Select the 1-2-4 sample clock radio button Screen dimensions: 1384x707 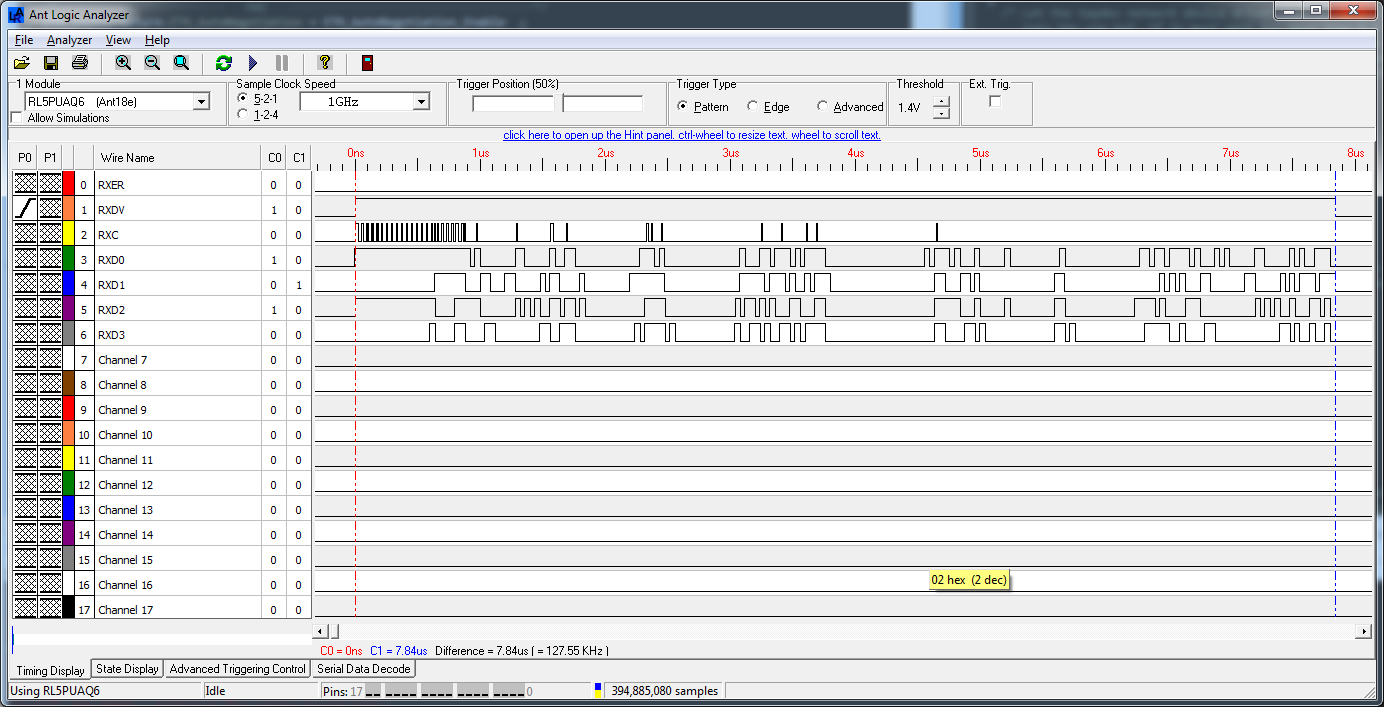click(x=242, y=114)
